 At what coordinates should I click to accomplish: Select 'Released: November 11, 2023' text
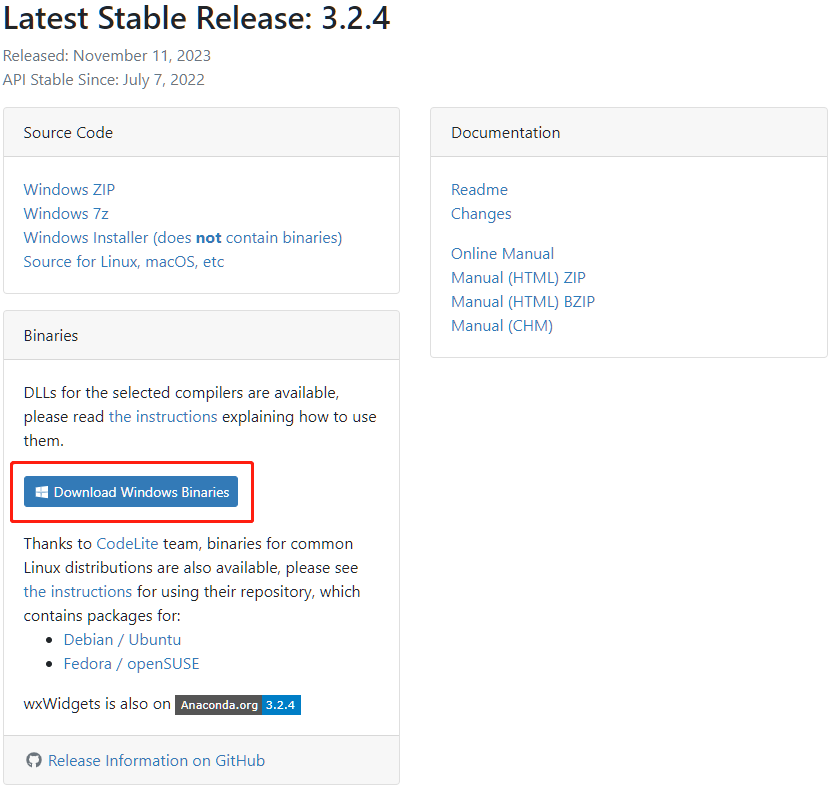coord(107,55)
